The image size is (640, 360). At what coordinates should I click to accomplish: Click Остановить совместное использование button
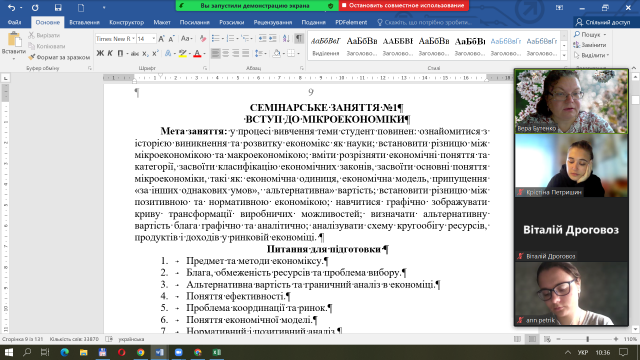coord(403,5)
